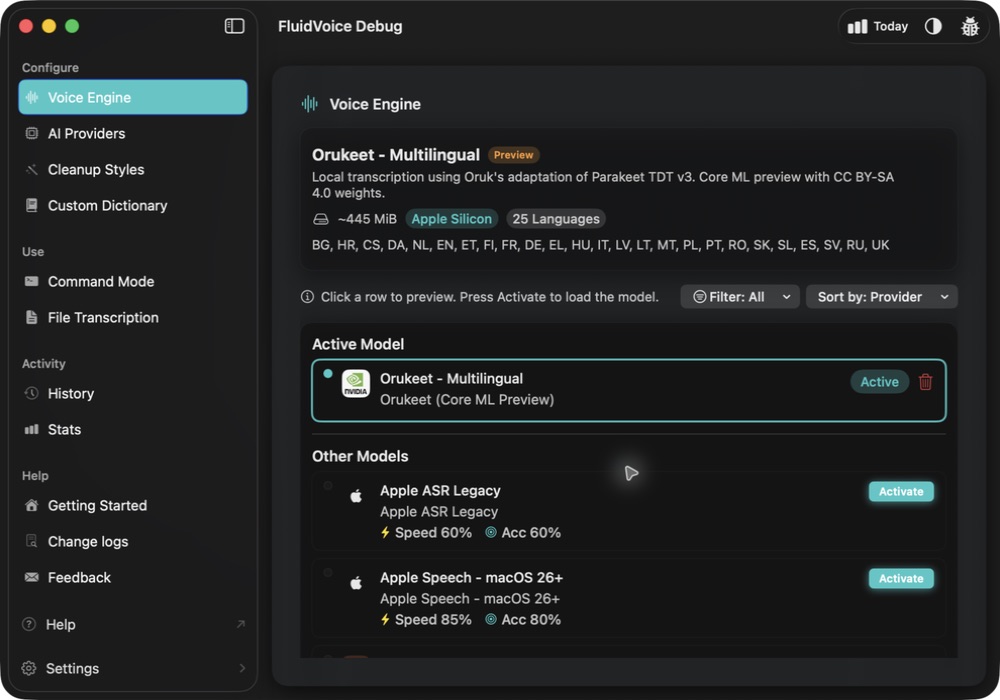Click the Preview badge next to Orukeet title

513,155
